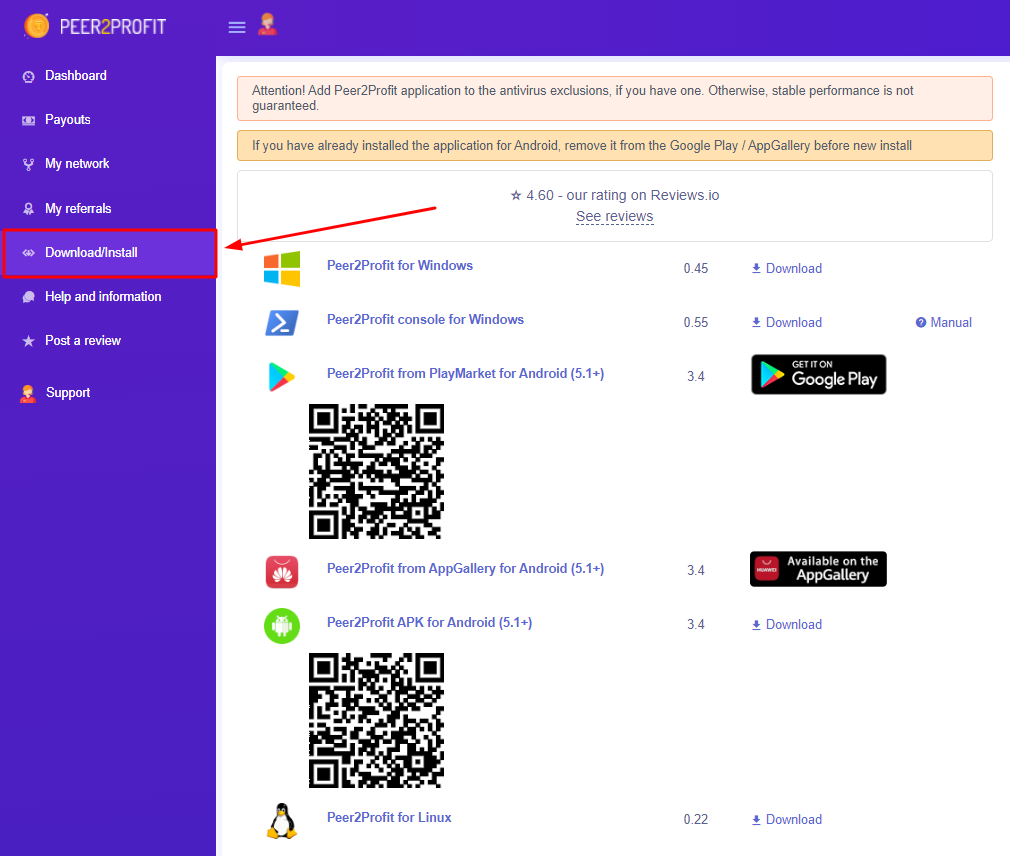Image resolution: width=1010 pixels, height=856 pixels.
Task: Open Peer2Profit for Linux link
Action: (389, 817)
